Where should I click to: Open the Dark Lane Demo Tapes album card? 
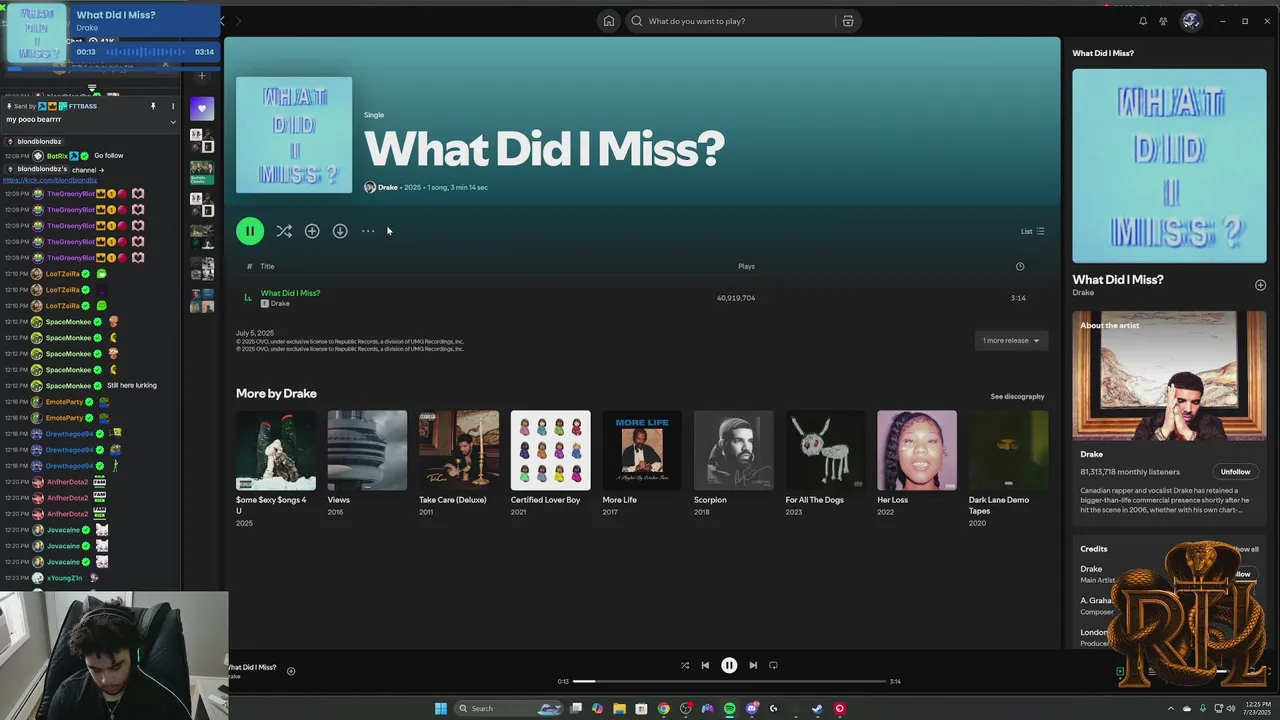coord(1008,469)
